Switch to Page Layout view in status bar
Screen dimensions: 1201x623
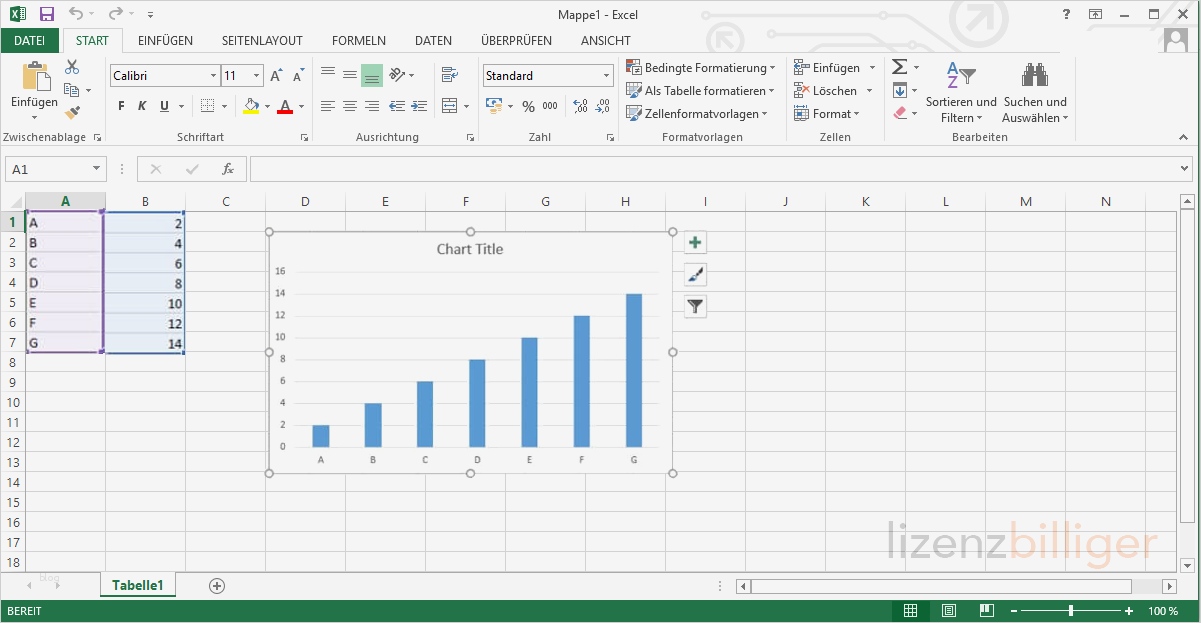tap(948, 611)
